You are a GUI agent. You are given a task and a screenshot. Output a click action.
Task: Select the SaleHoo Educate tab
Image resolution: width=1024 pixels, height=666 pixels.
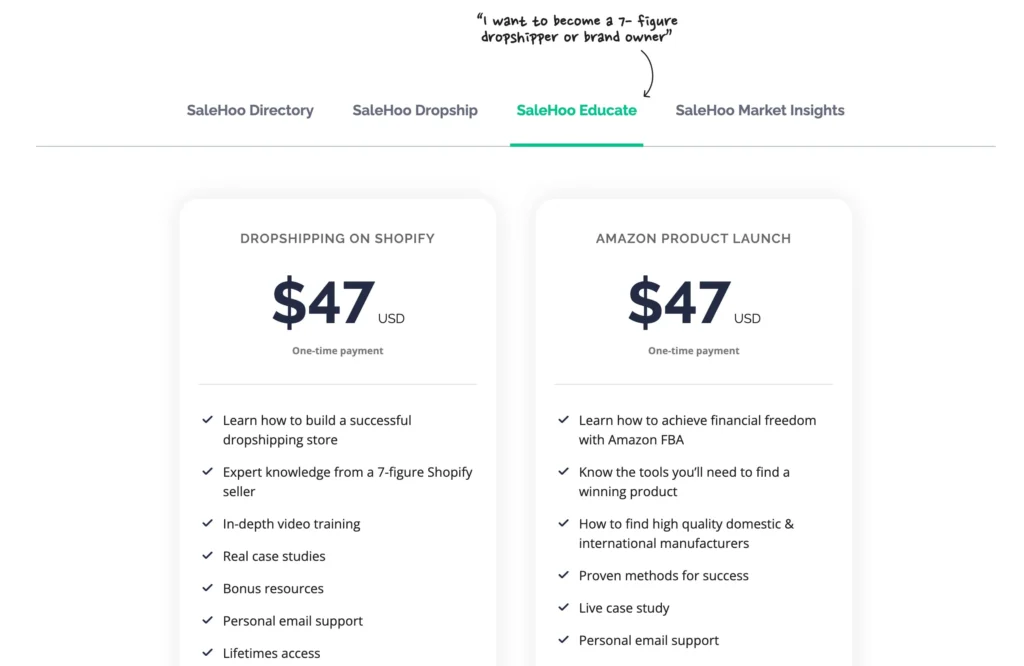click(x=576, y=111)
